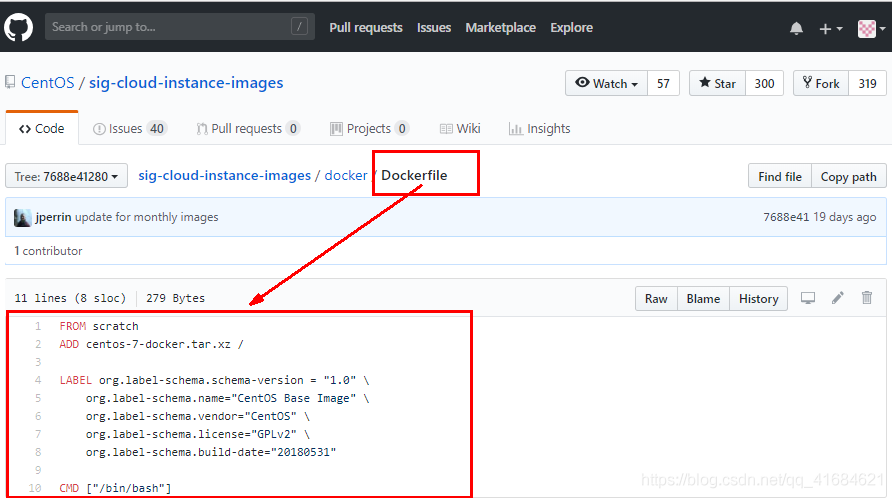
Task: Open commit message update for monthly images
Action: click(147, 217)
